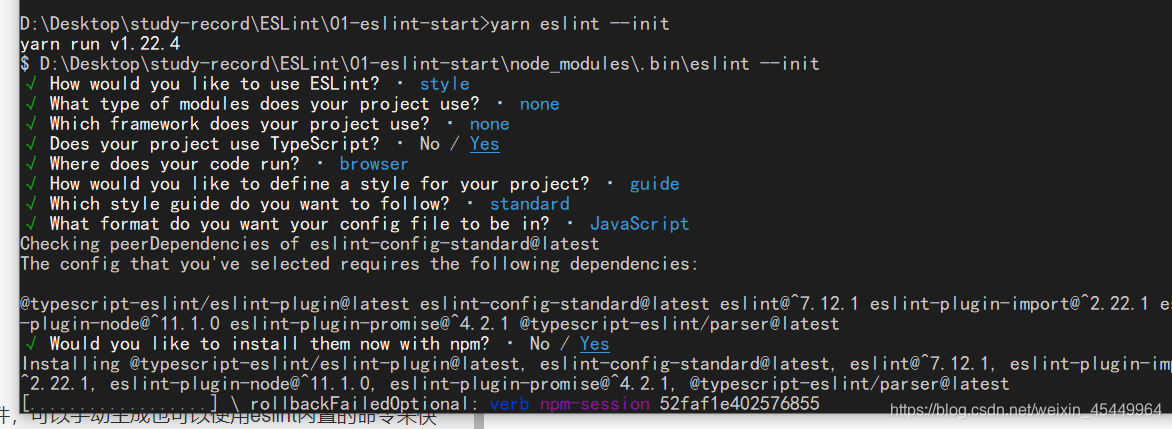Click 'Where does your code run?' prompt
This screenshot has height=429, width=1172.
pos(173,164)
